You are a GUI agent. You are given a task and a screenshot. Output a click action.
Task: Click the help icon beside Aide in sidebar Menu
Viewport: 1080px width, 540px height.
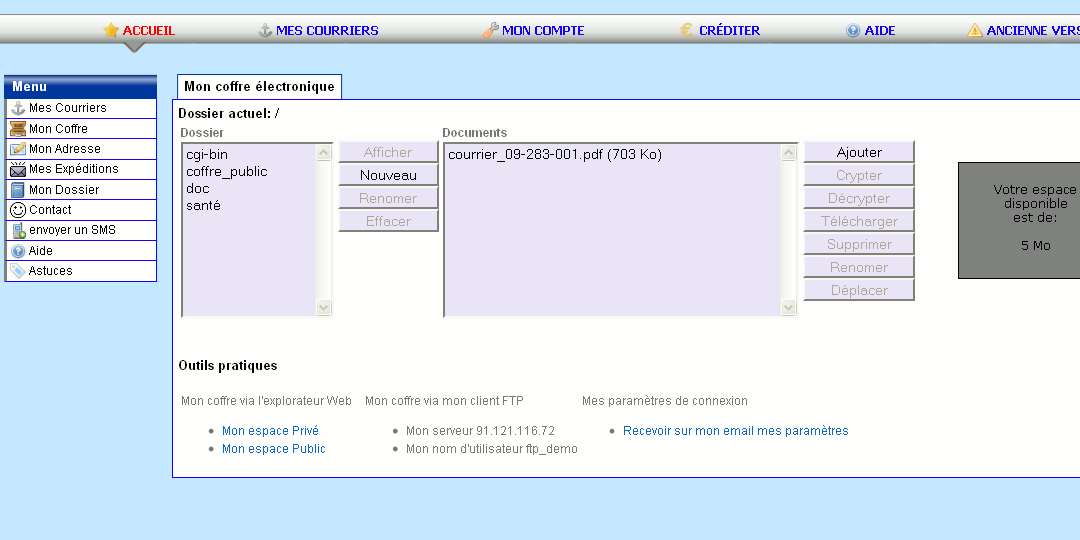18,251
